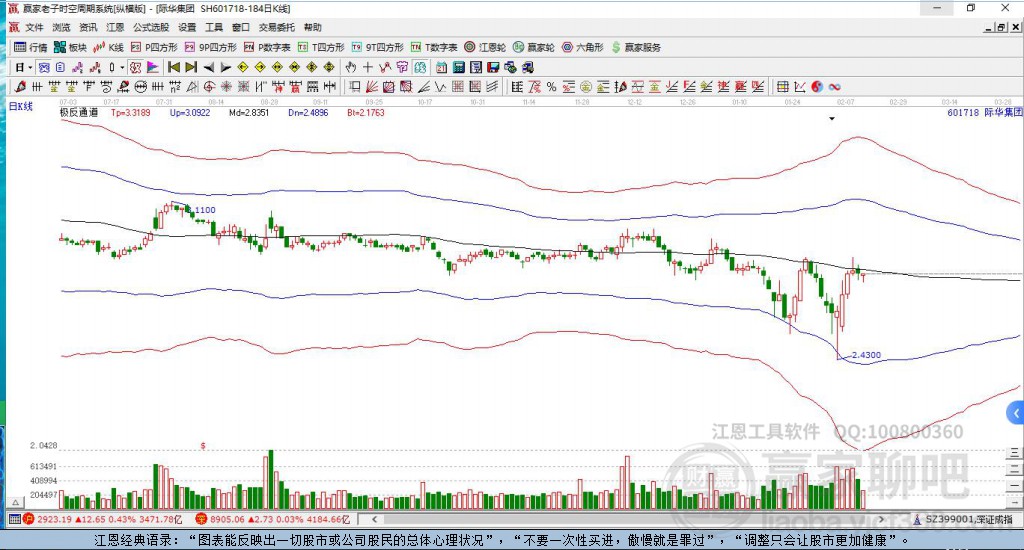The height and width of the screenshot is (550, 1024).
Task: Open the 板块 sector view
Action: point(70,47)
